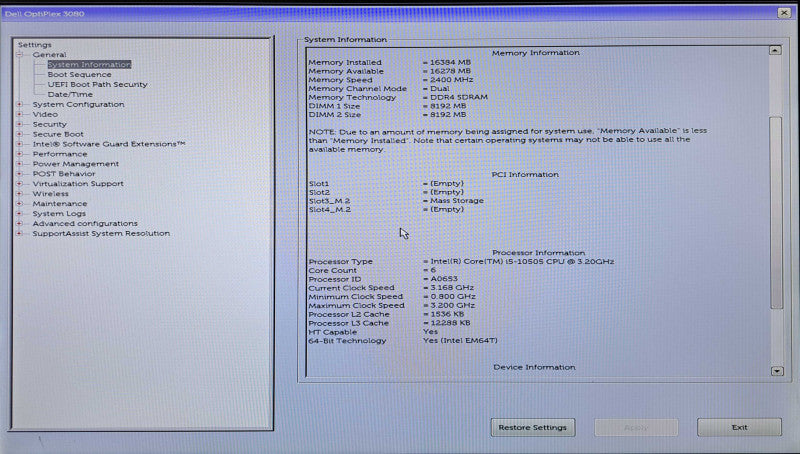Viewport: 800px width, 454px height.
Task: Open UEFI Boot Path Security
Action: click(97, 84)
